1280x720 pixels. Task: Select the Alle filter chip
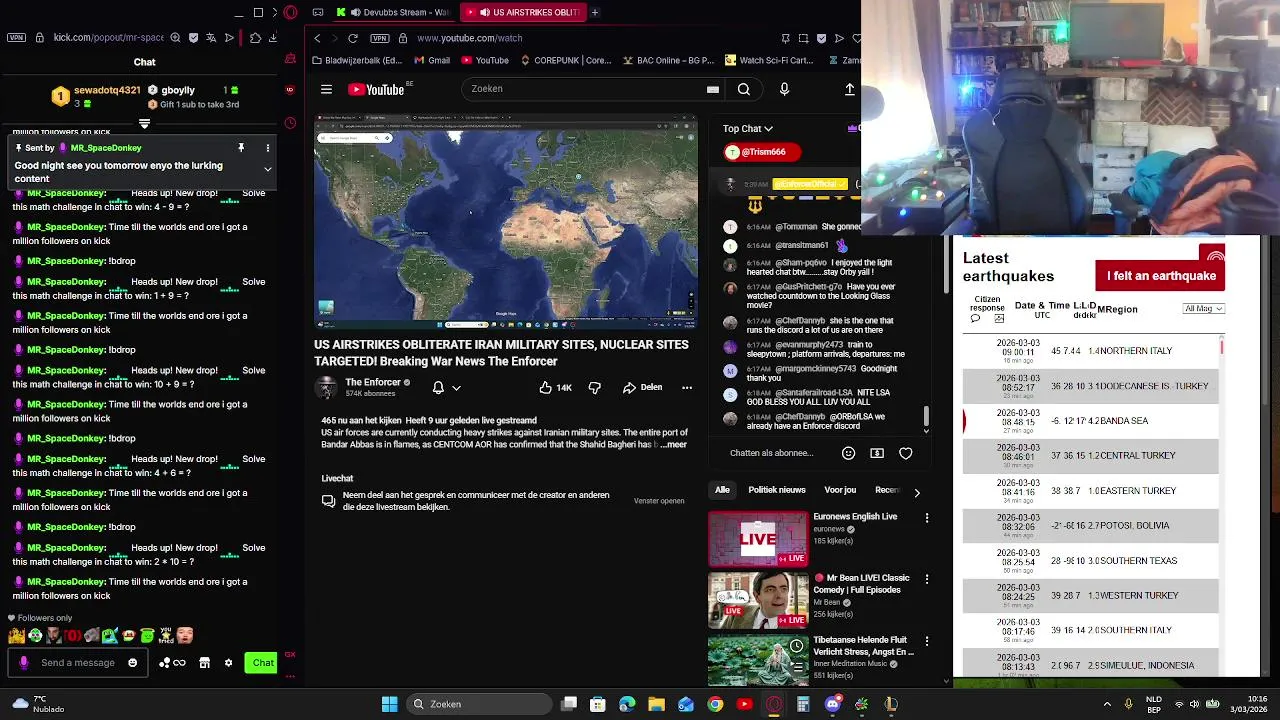coord(722,490)
